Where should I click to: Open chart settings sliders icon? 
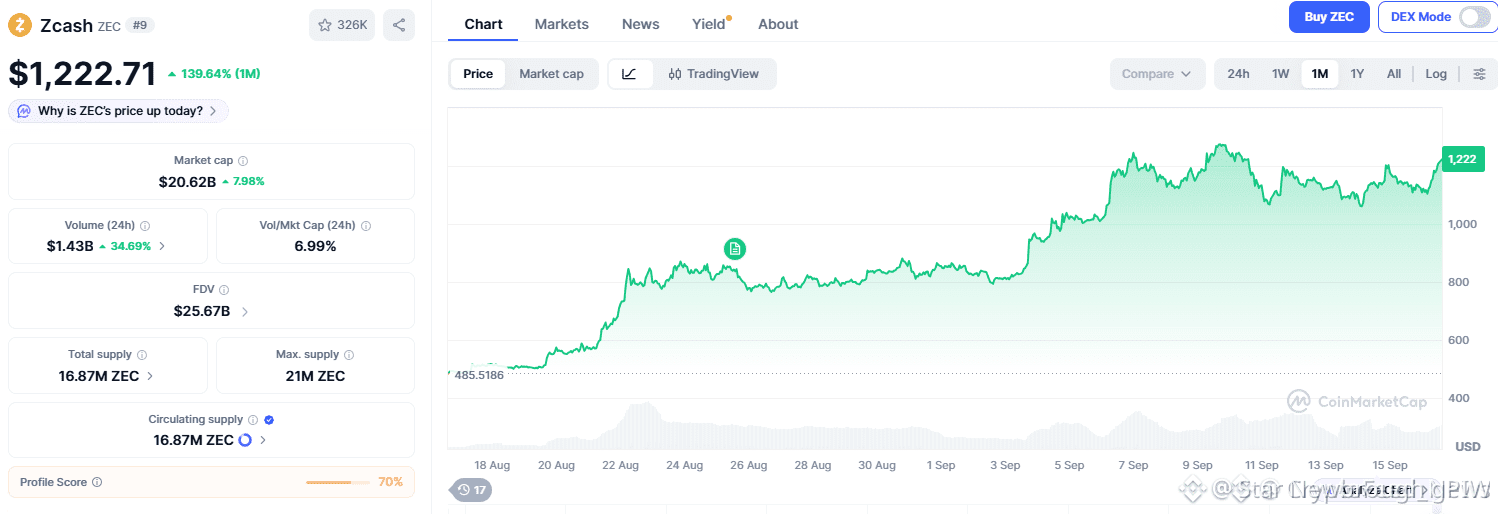coord(1479,74)
